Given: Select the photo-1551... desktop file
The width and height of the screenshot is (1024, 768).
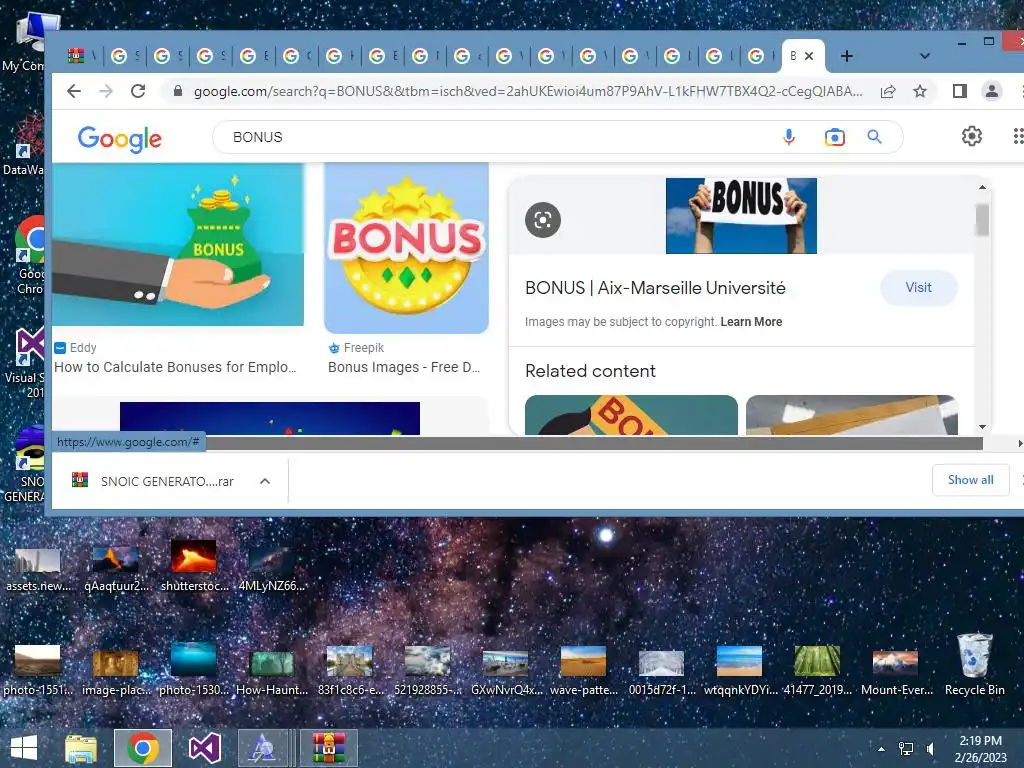Looking at the screenshot, I should click(x=38, y=671).
